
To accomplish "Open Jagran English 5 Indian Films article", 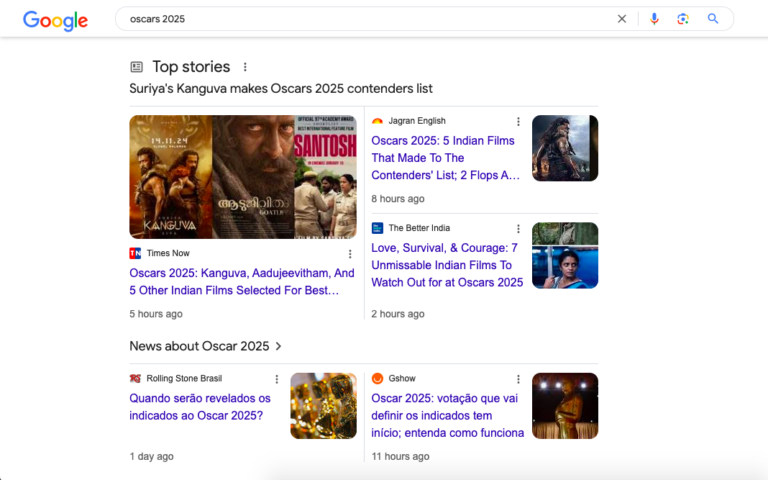I will click(445, 158).
